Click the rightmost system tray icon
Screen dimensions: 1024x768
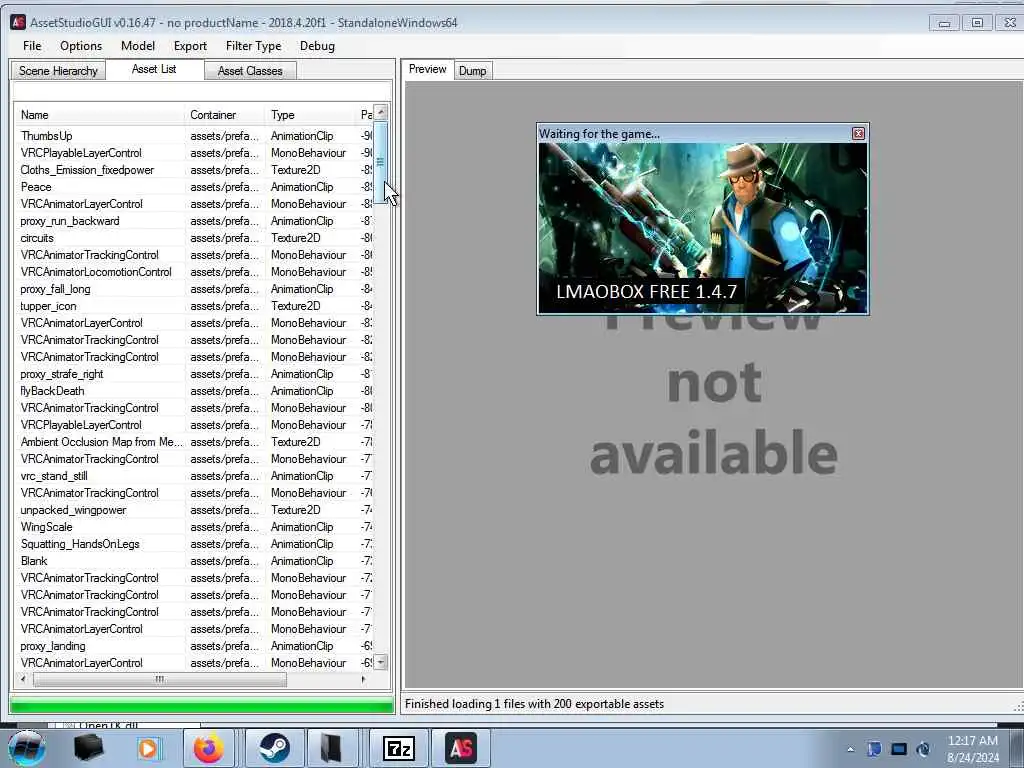click(x=923, y=749)
